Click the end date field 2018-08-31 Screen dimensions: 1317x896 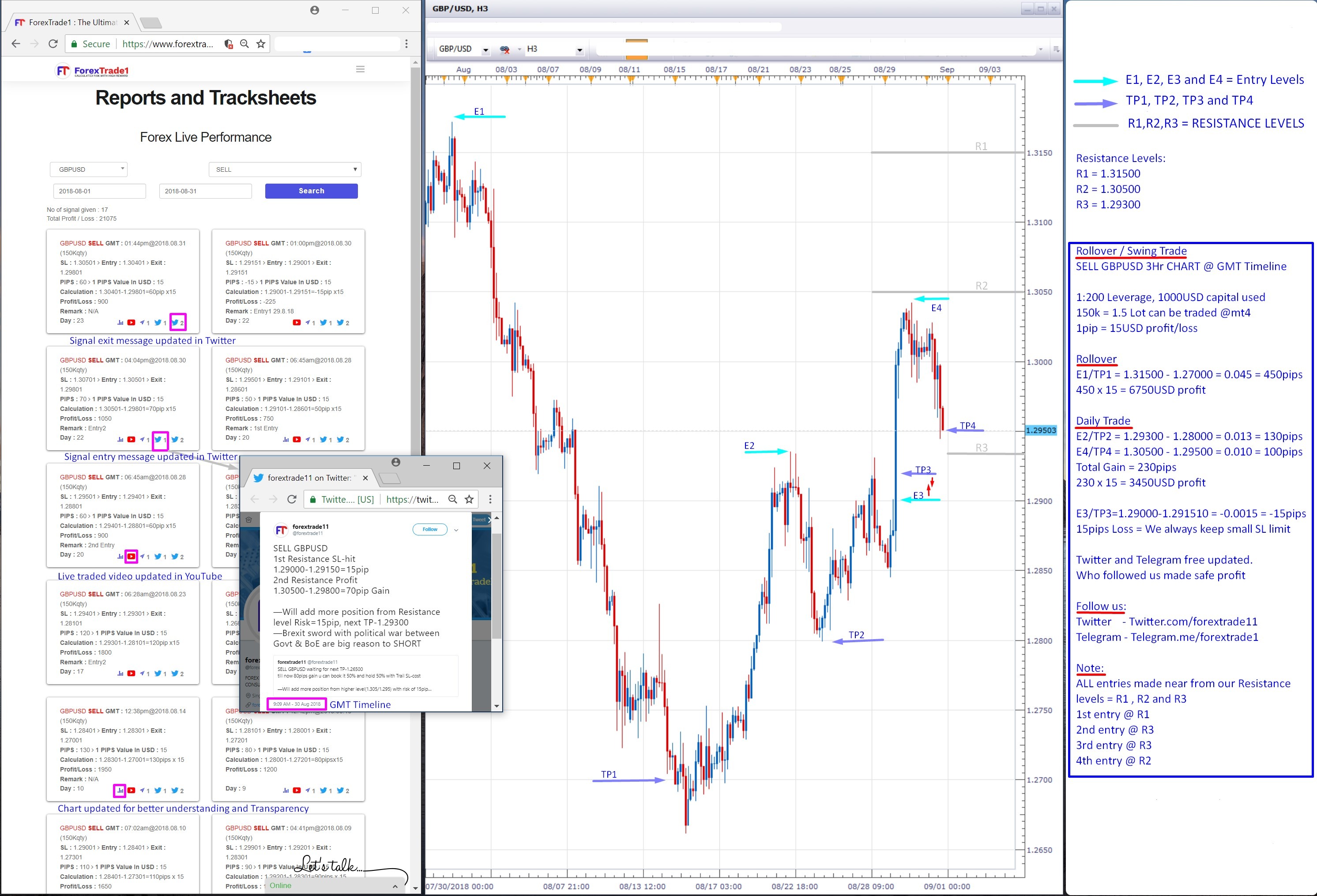(x=206, y=191)
